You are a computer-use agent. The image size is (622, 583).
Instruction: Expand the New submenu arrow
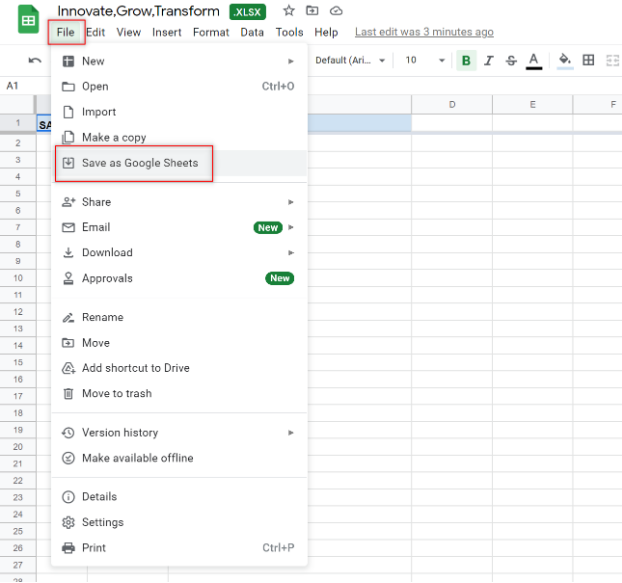291,61
